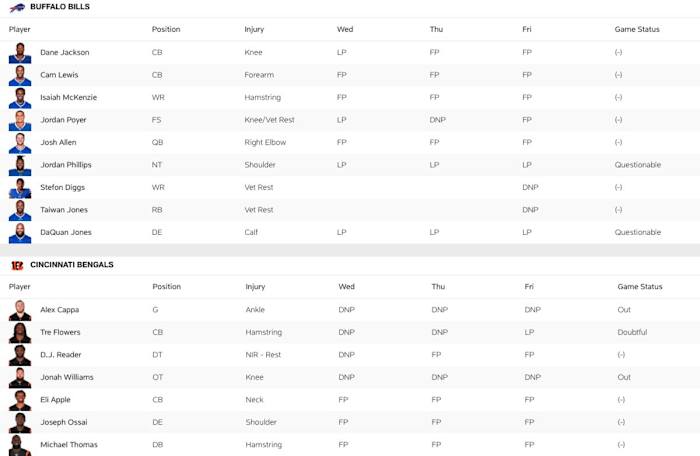Open Isaiah McKenzie's name link
This screenshot has height=456, width=700.
[x=68, y=97]
